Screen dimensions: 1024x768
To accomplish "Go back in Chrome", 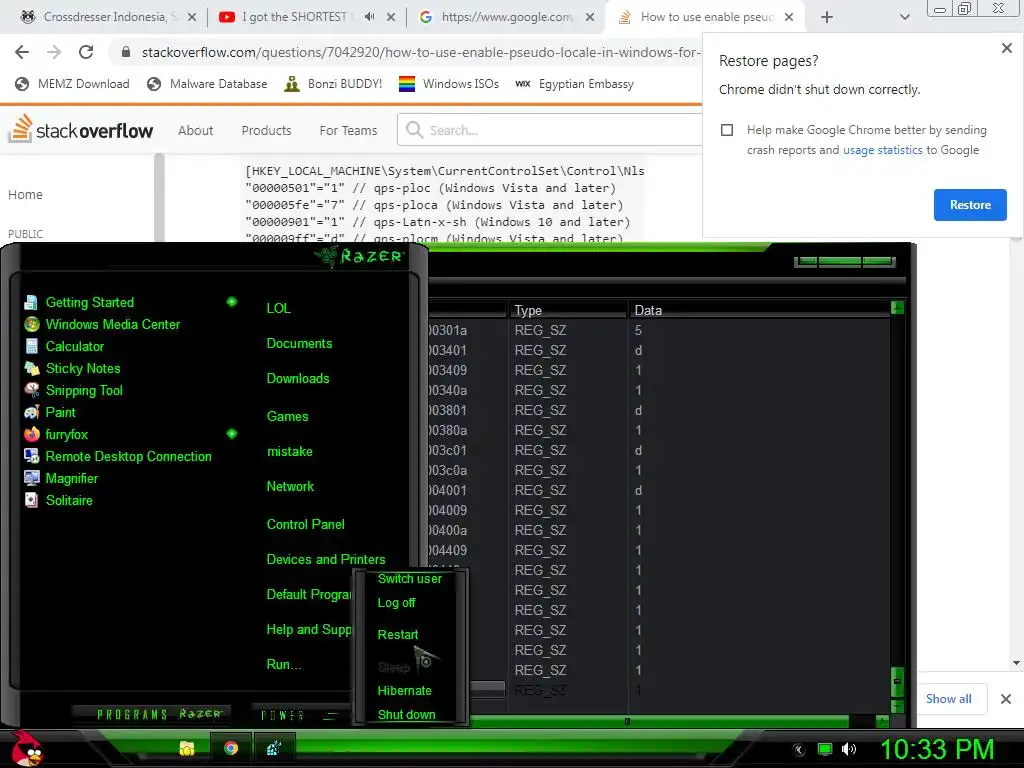I will coord(22,52).
